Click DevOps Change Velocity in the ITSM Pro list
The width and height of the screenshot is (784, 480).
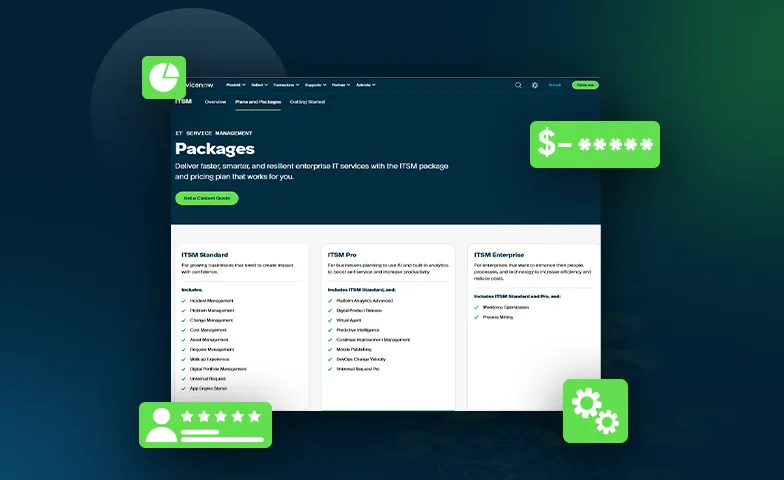tap(361, 359)
